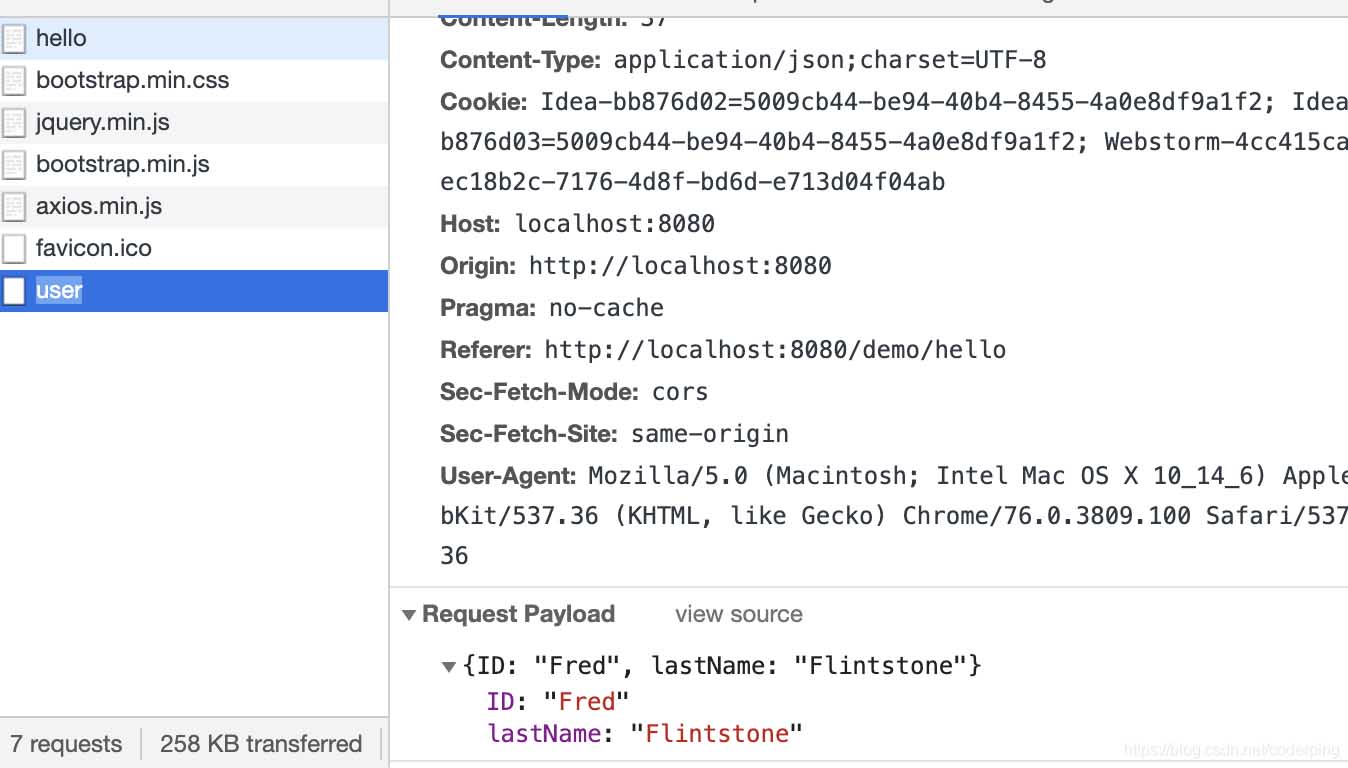Screen dimensions: 1348x768
Task: Click the Content-Type application/json value
Action: [x=830, y=60]
